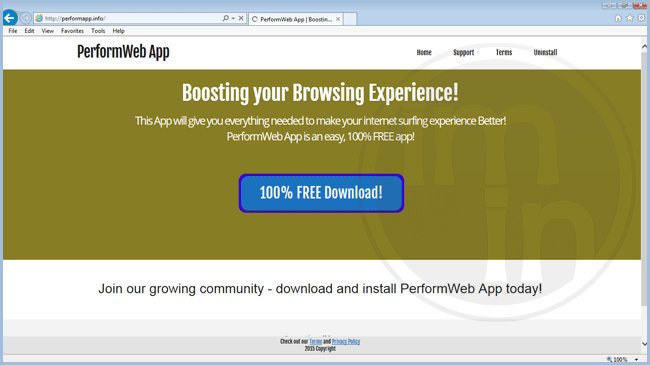Close the PerformWeb App tab
650x365 pixels.
click(x=338, y=19)
